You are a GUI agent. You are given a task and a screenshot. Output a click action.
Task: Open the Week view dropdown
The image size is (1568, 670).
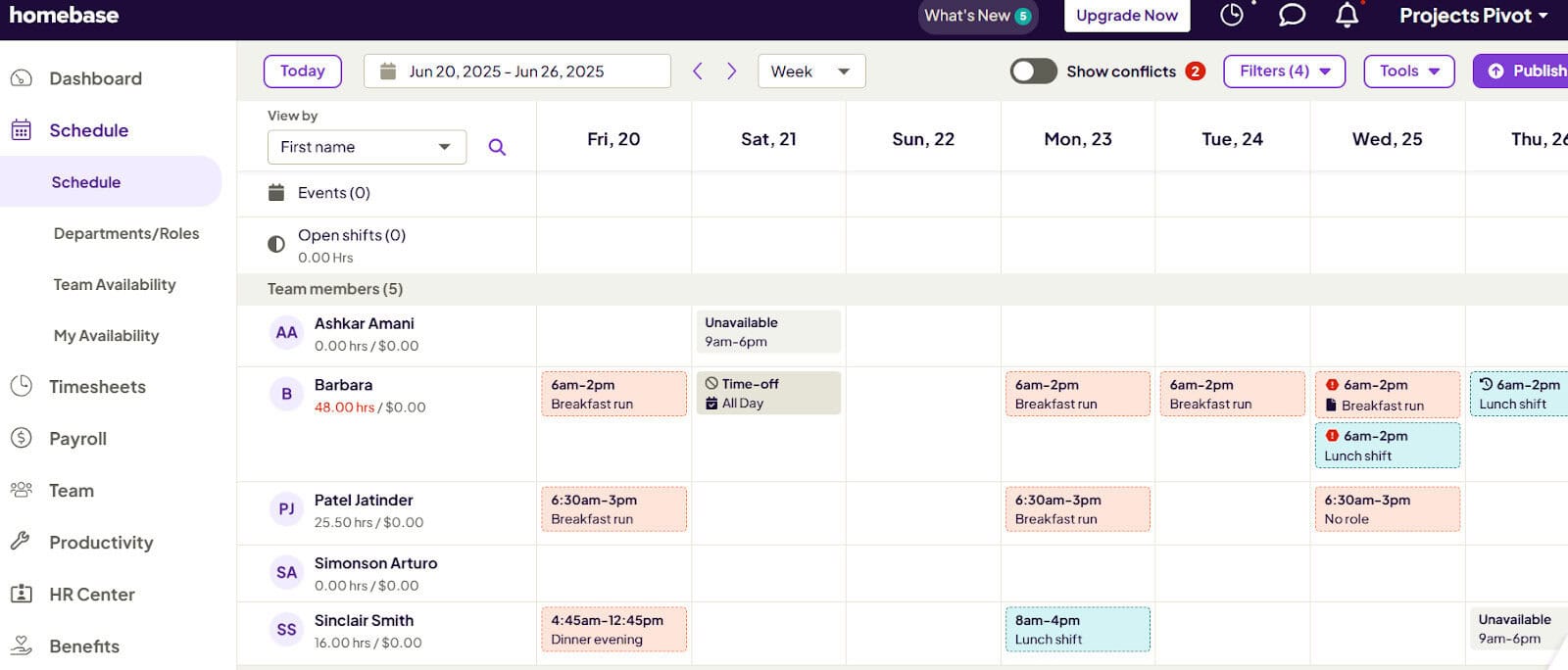[x=811, y=72]
